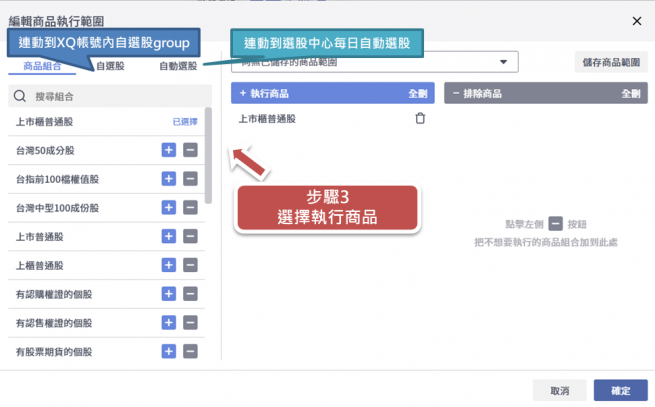Exclude 台灣50成分股 using its minus icon

189,150
